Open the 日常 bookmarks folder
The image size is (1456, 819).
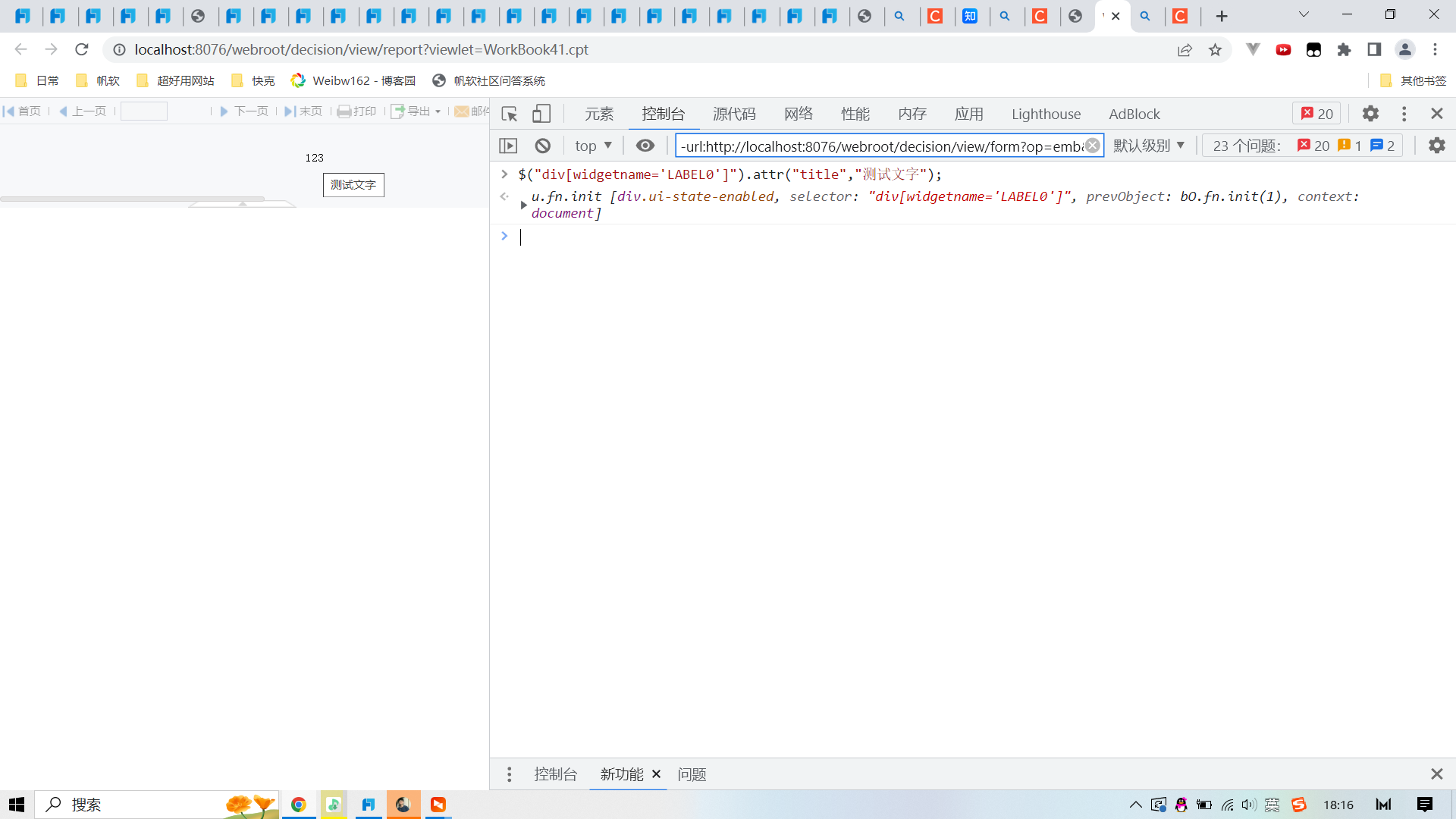37,80
